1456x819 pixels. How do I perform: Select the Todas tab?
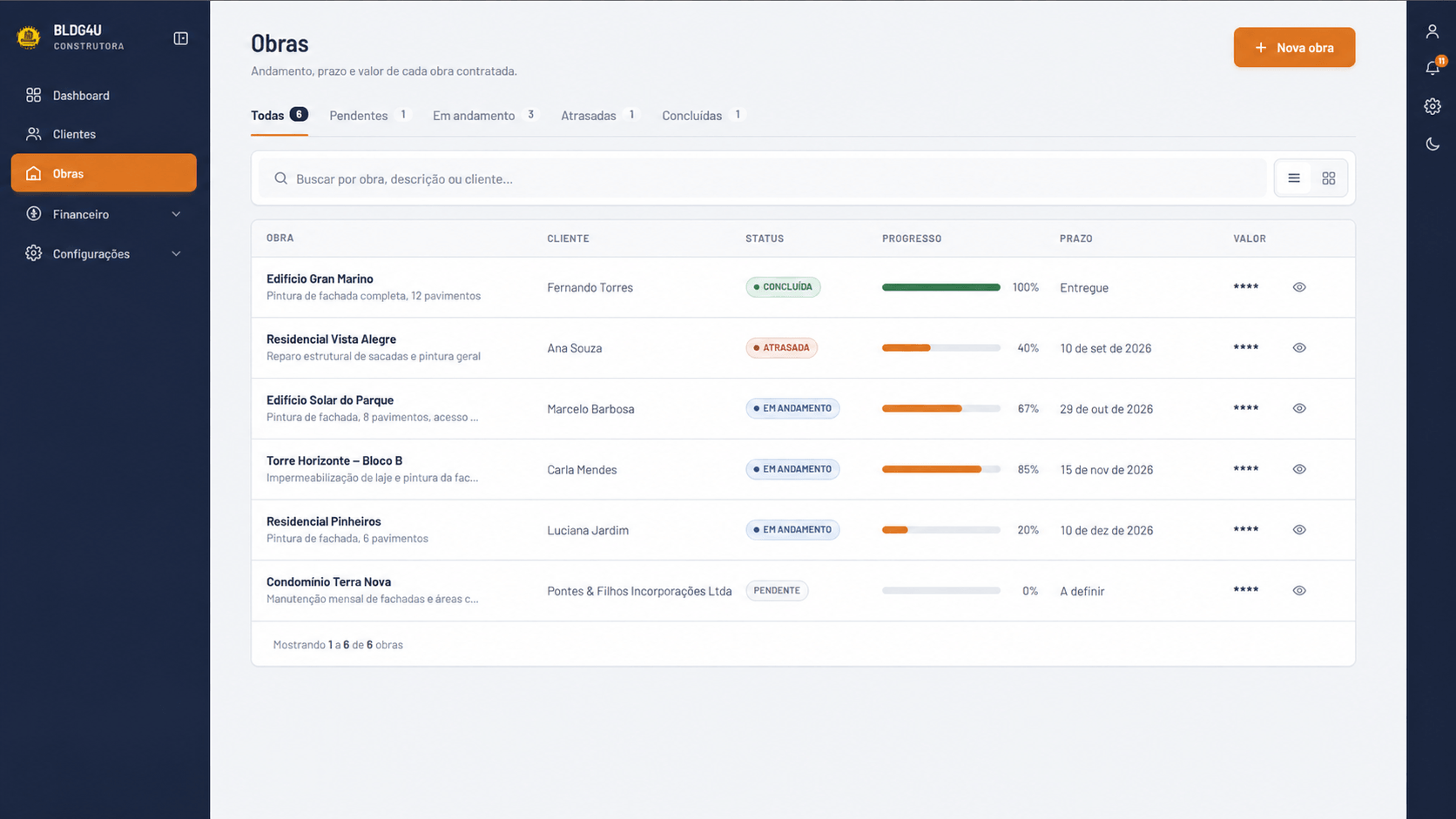point(280,116)
